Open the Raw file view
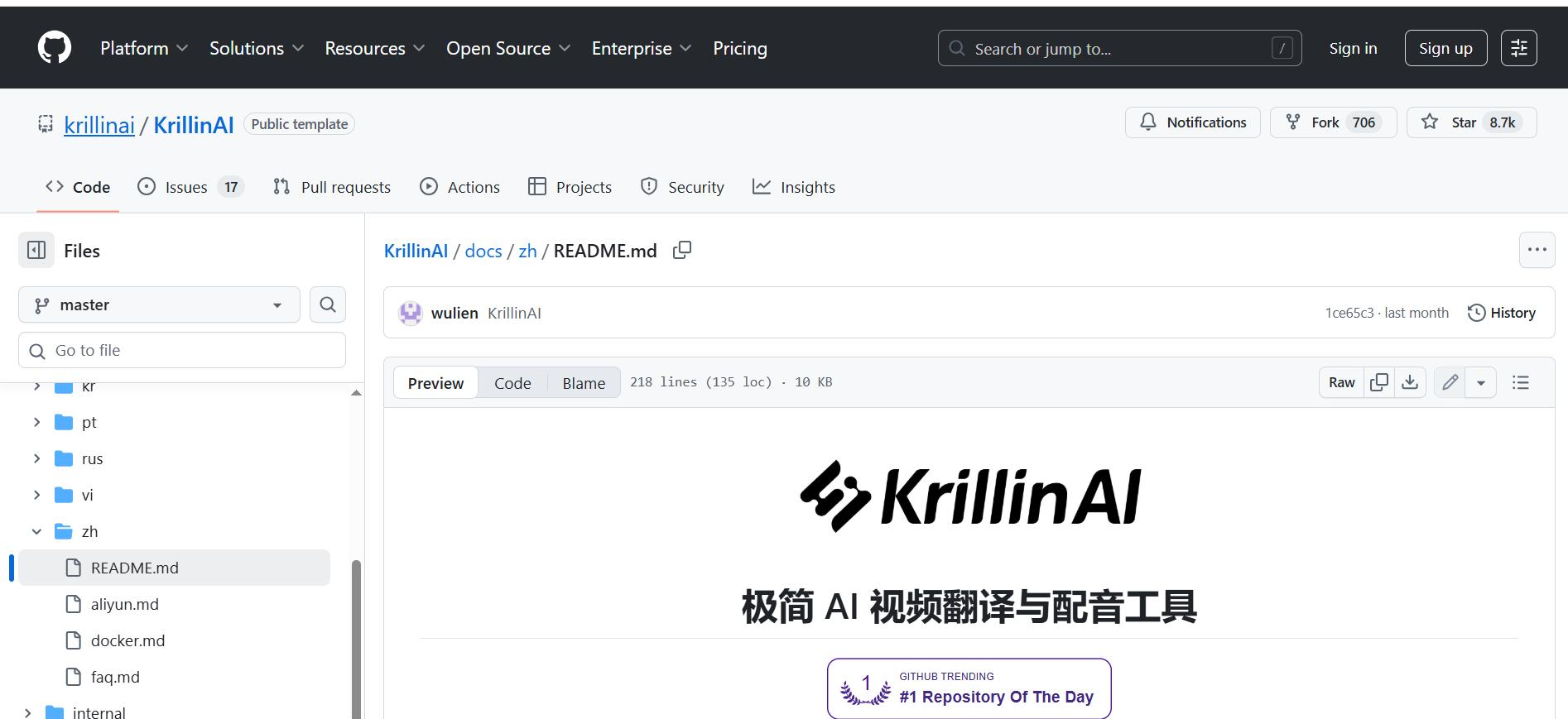 (x=1341, y=382)
